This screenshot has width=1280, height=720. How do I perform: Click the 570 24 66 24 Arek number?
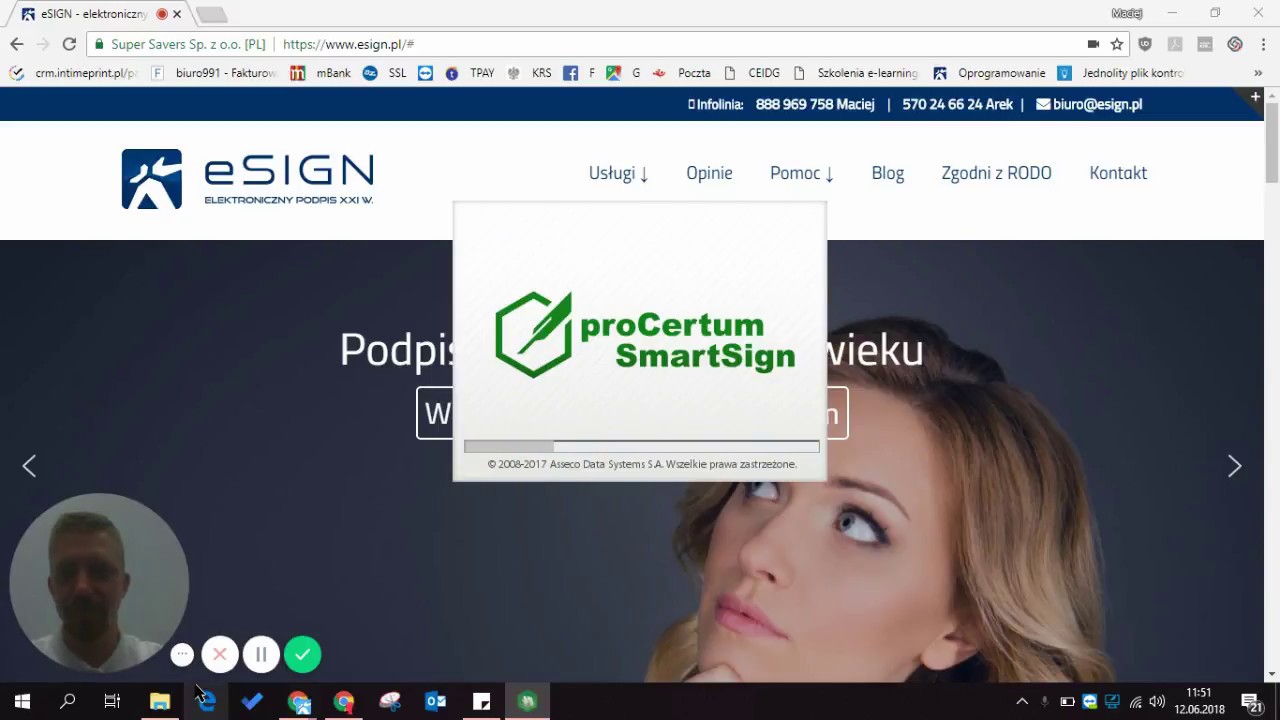957,104
